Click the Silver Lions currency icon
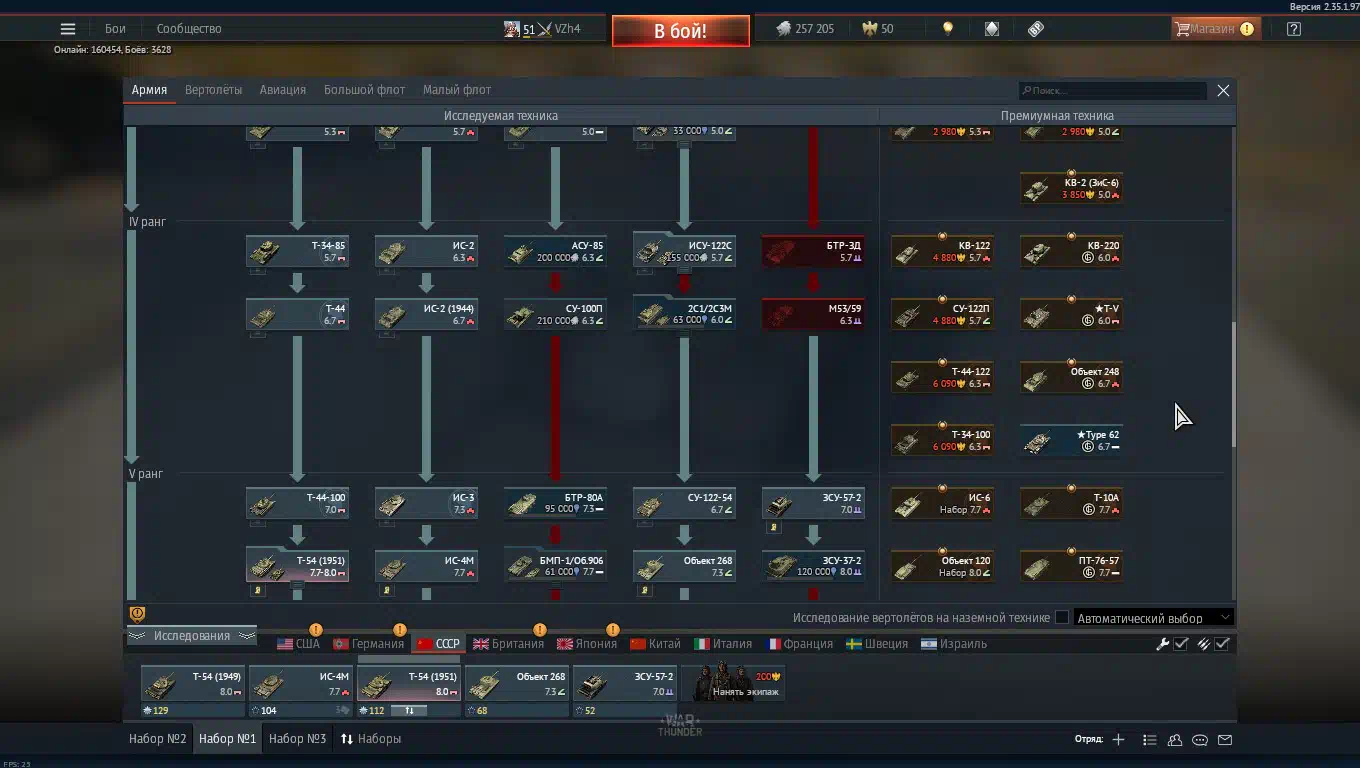The image size is (1360, 768). [x=783, y=29]
